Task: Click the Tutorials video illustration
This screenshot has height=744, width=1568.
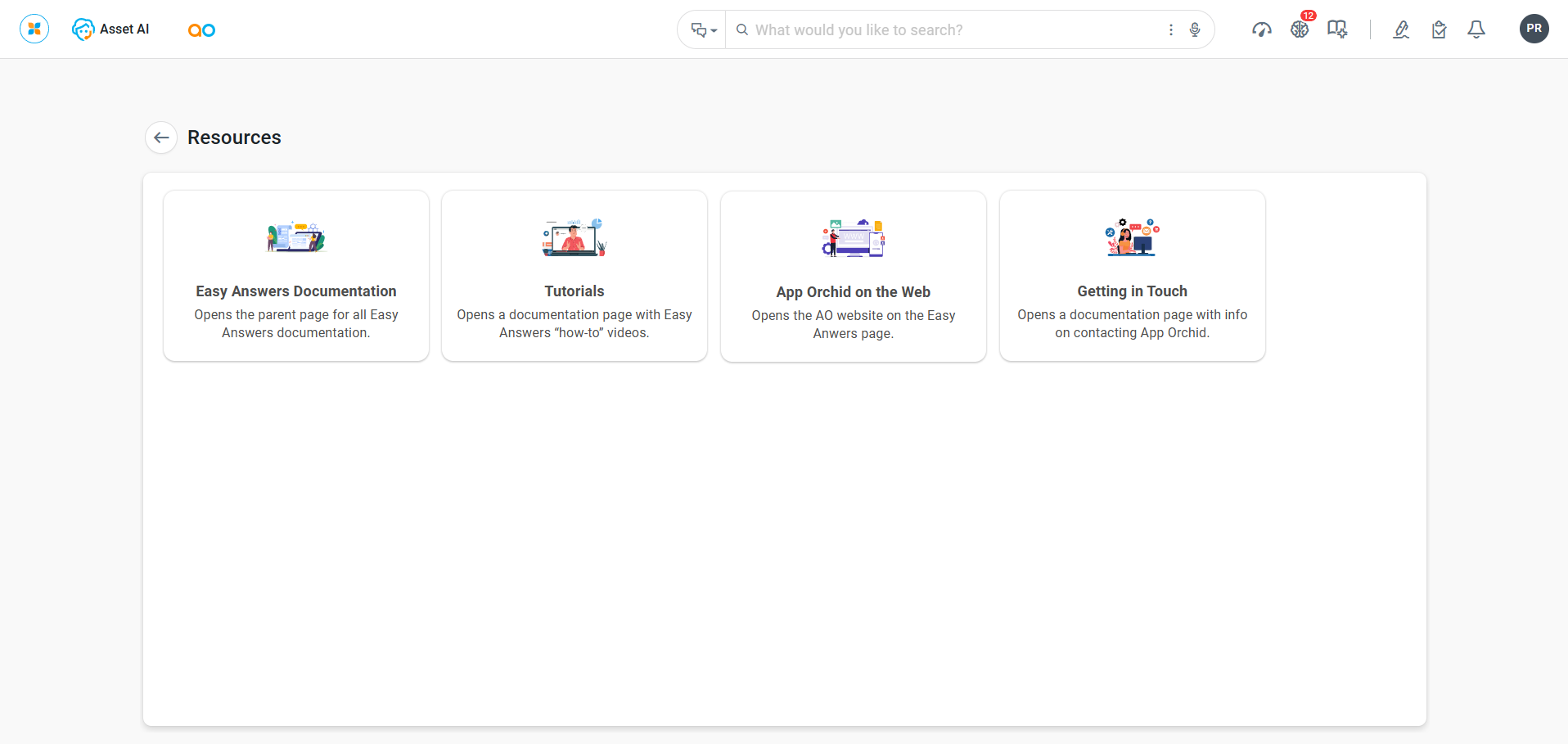Action: 574,237
